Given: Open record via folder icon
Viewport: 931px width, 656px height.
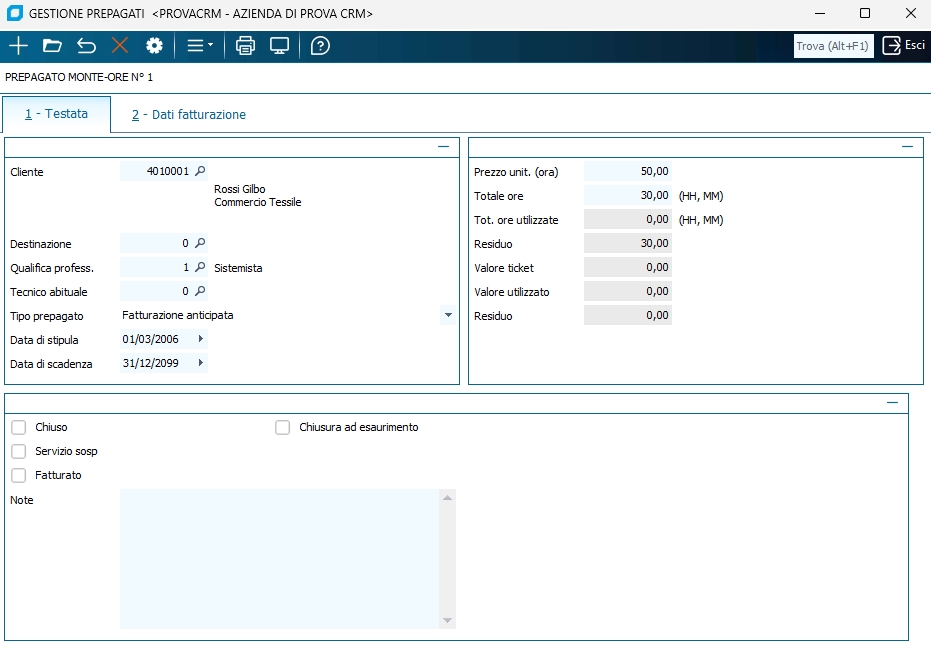Looking at the screenshot, I should point(52,46).
